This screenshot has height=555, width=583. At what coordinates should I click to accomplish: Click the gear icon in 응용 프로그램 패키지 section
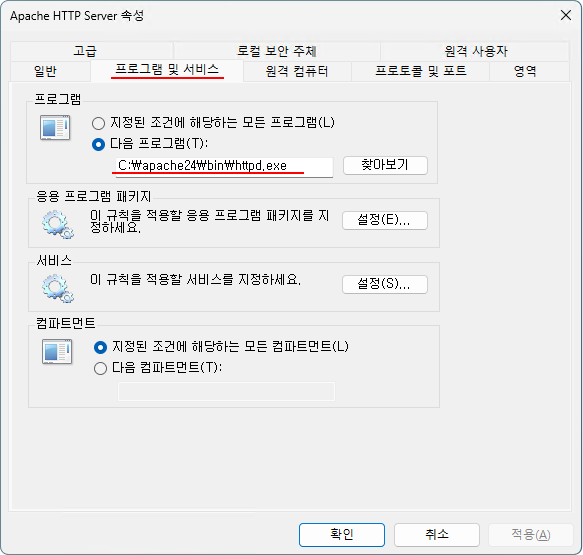point(57,224)
